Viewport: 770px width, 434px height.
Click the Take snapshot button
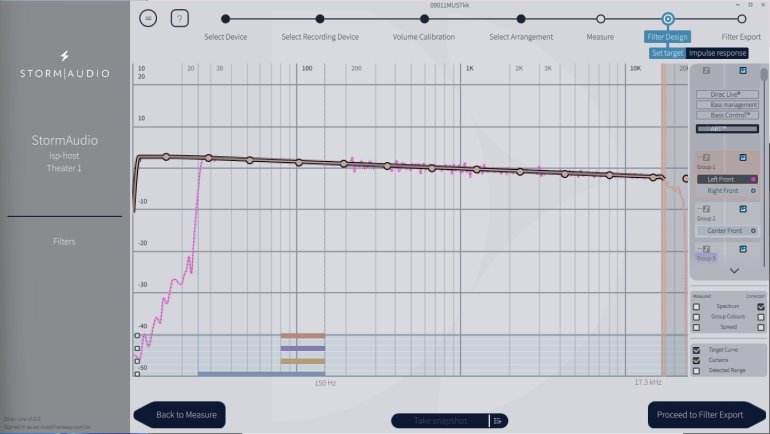pyautogui.click(x=440, y=421)
